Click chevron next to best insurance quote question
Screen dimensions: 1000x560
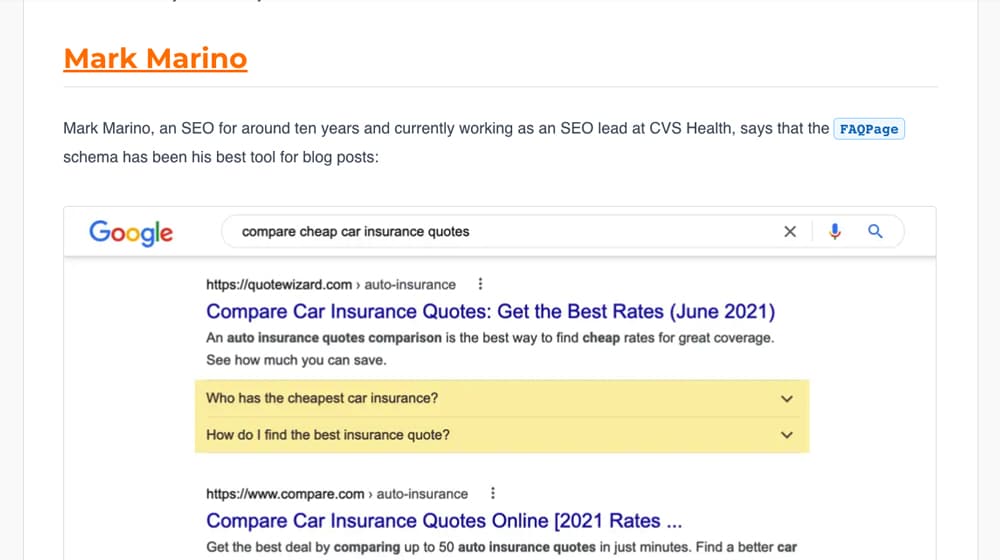(x=787, y=435)
